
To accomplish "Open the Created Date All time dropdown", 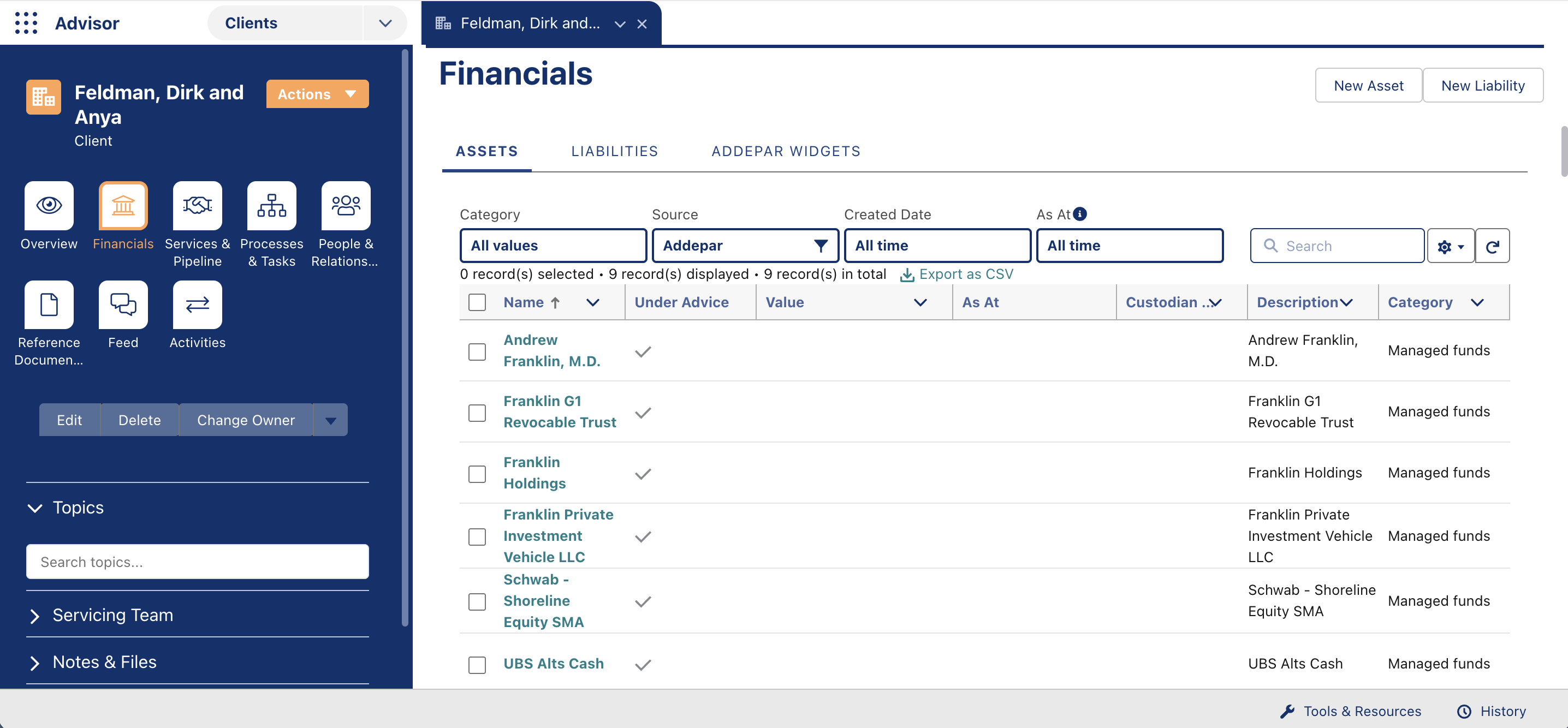I will (x=937, y=246).
